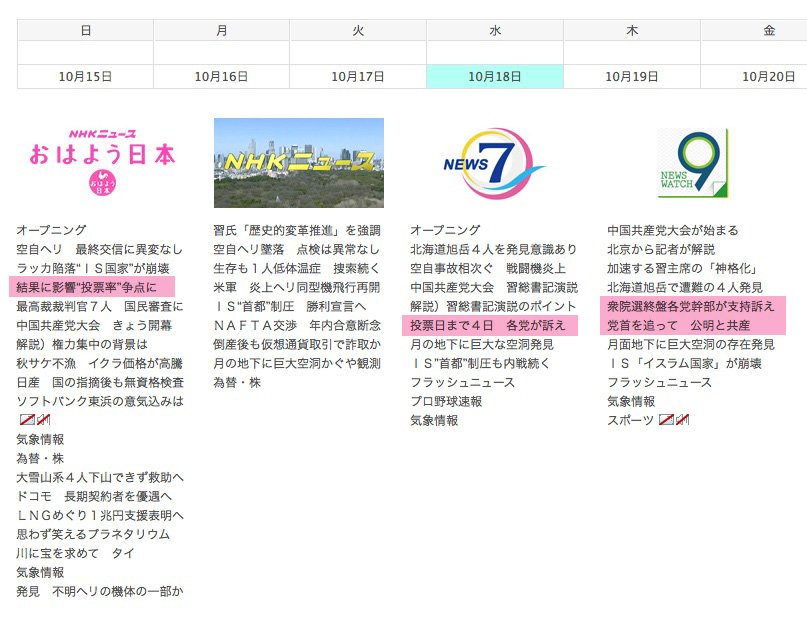Viewport: 807px width, 624px height.
Task: Open 米軍 炎上ヘリ同型機飛行再開
Action: 296,287
